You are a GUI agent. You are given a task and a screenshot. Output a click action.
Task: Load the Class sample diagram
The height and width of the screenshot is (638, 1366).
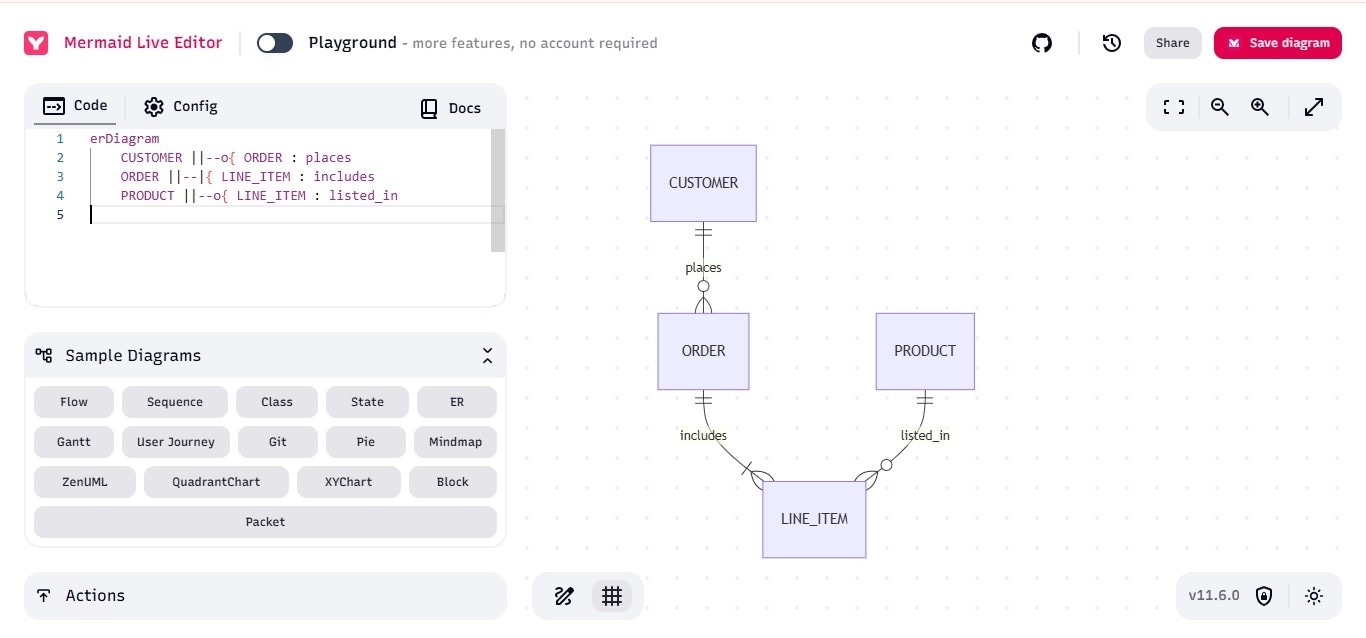(x=277, y=402)
